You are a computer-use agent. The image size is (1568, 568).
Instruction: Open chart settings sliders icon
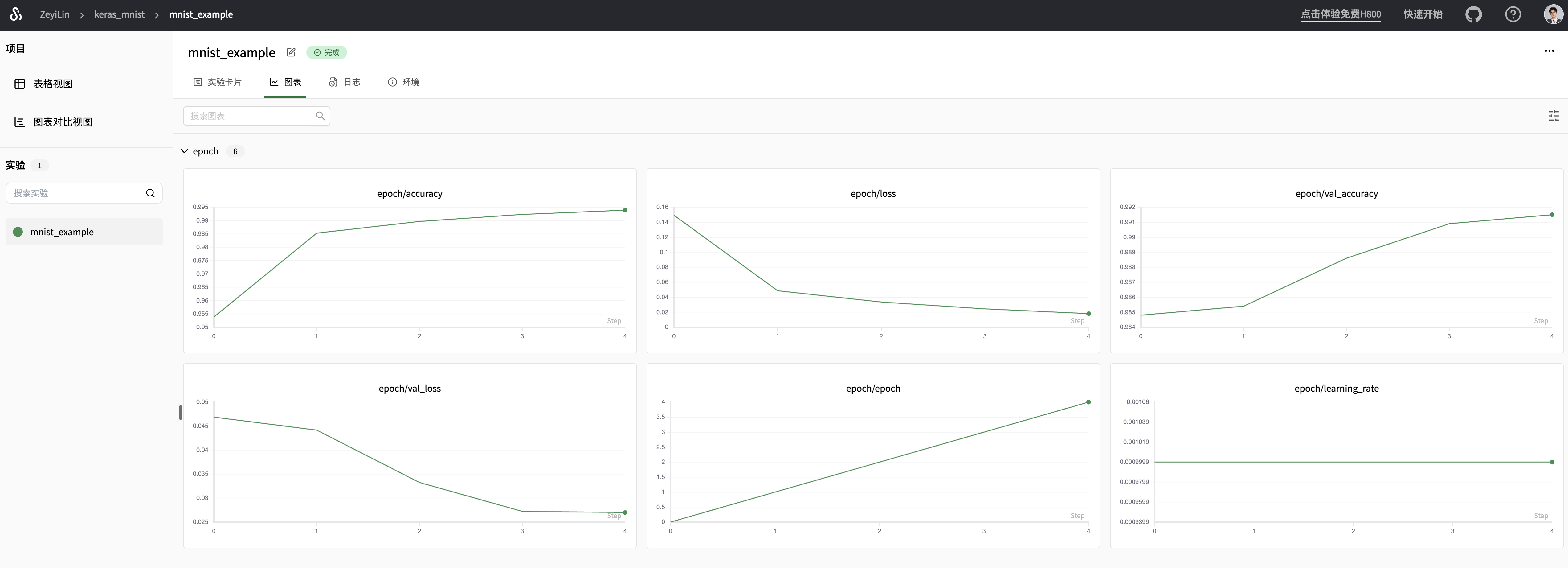1554,116
